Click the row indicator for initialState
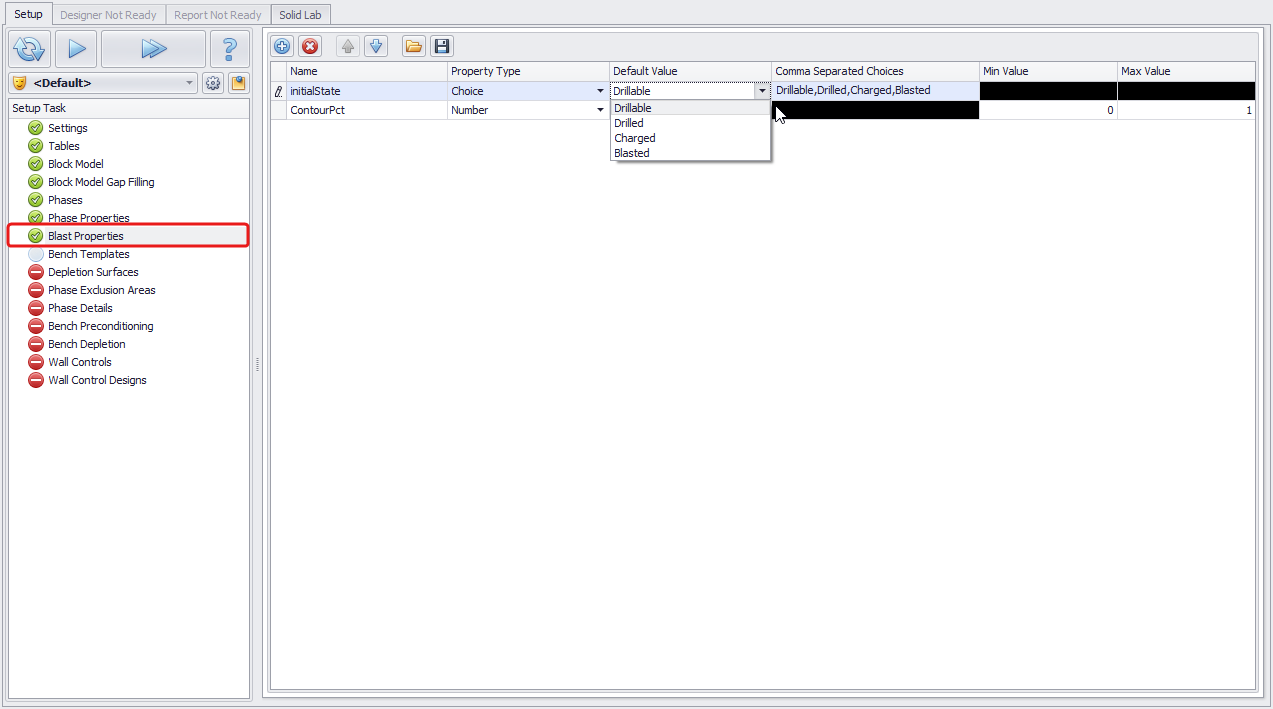The width and height of the screenshot is (1273, 709). pyautogui.click(x=279, y=91)
